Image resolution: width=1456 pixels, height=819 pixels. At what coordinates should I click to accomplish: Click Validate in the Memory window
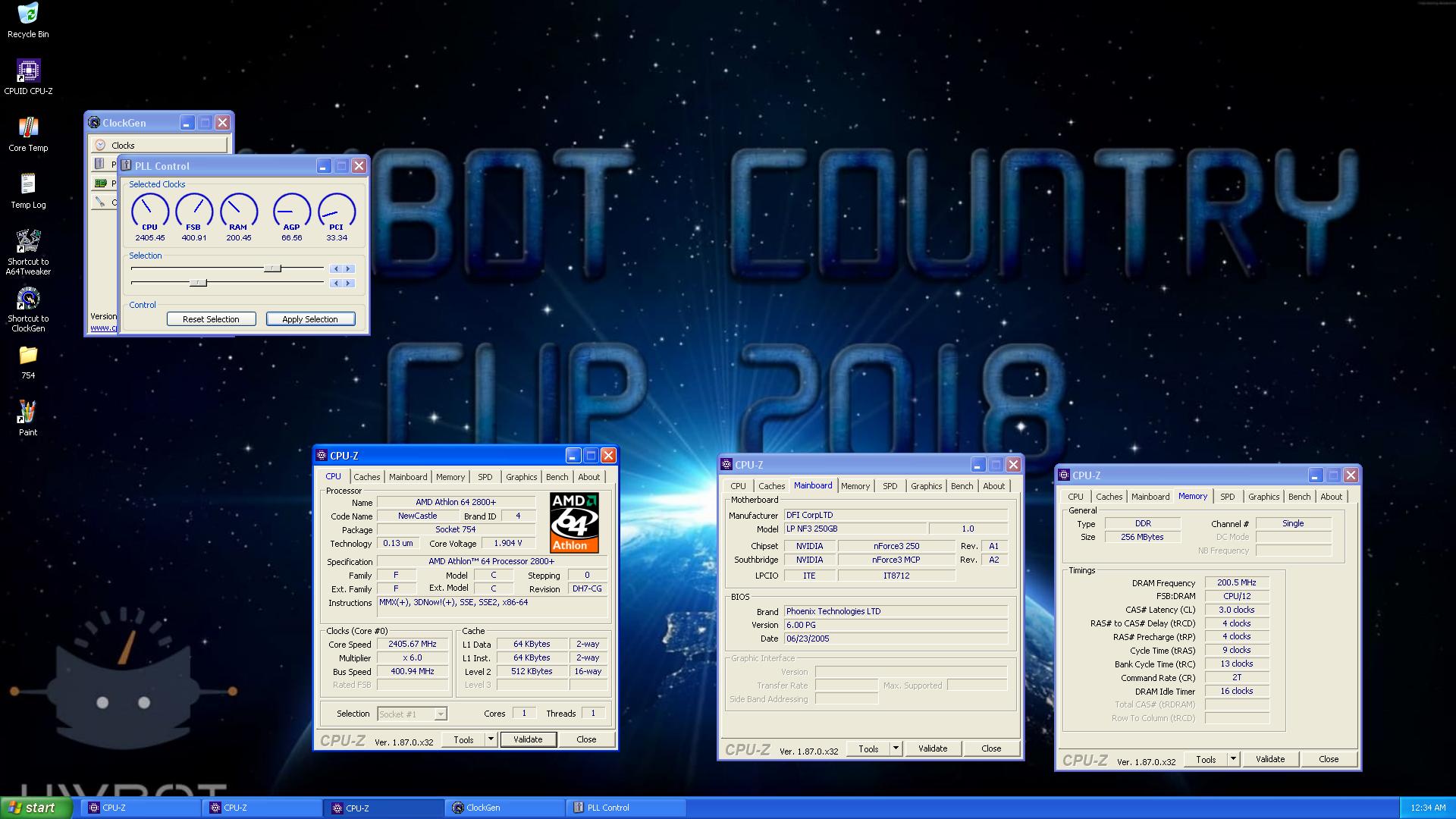coord(1270,759)
